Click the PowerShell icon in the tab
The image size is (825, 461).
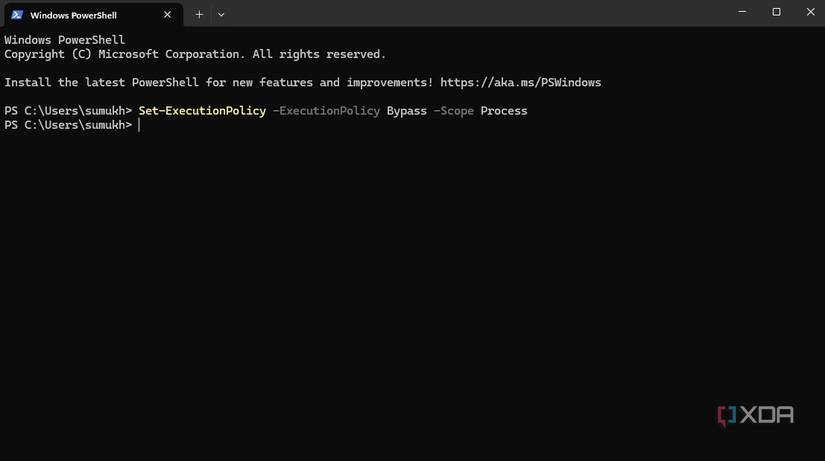(x=17, y=15)
